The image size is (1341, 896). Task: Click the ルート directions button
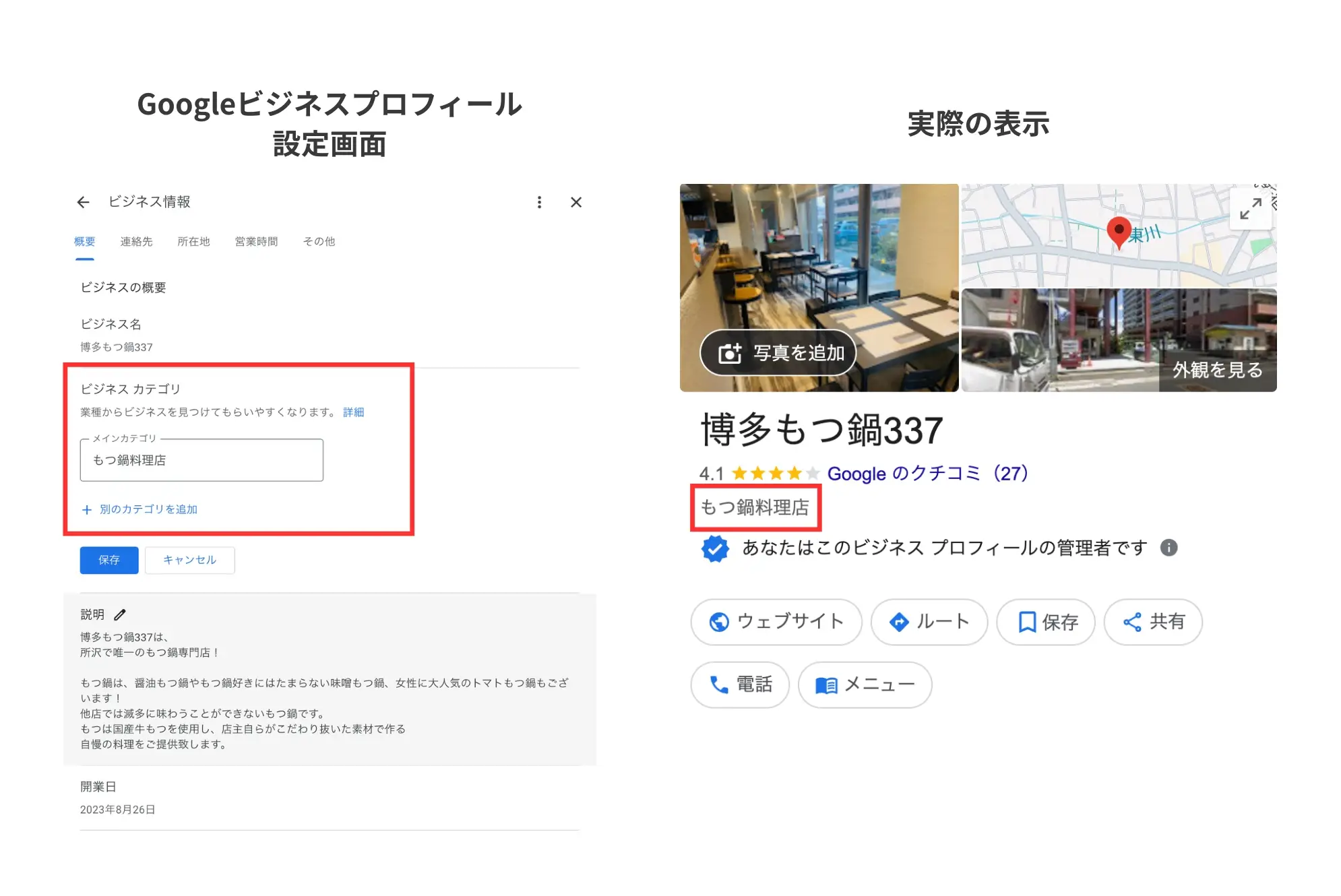tap(929, 622)
